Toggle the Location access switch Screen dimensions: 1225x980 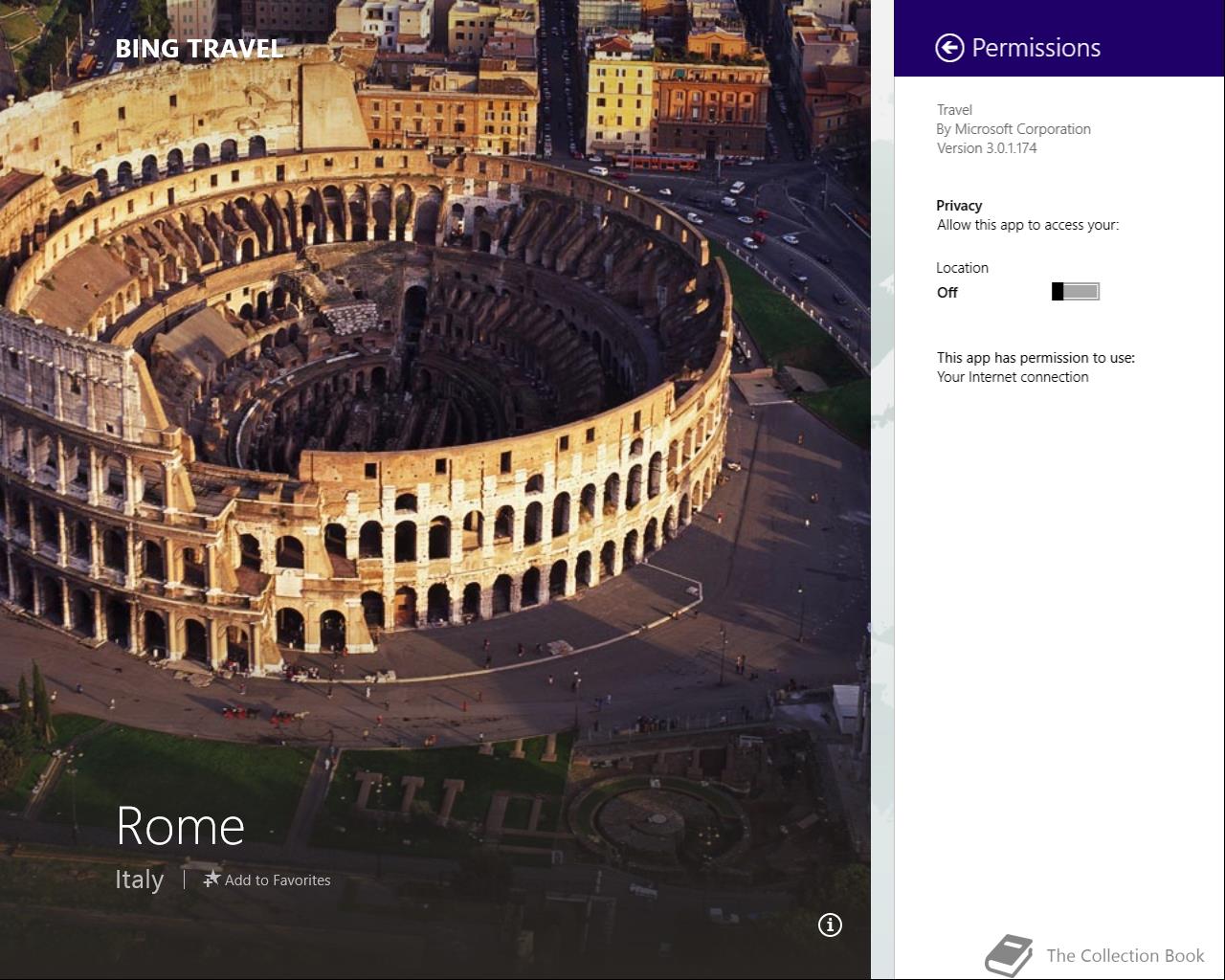(1076, 292)
